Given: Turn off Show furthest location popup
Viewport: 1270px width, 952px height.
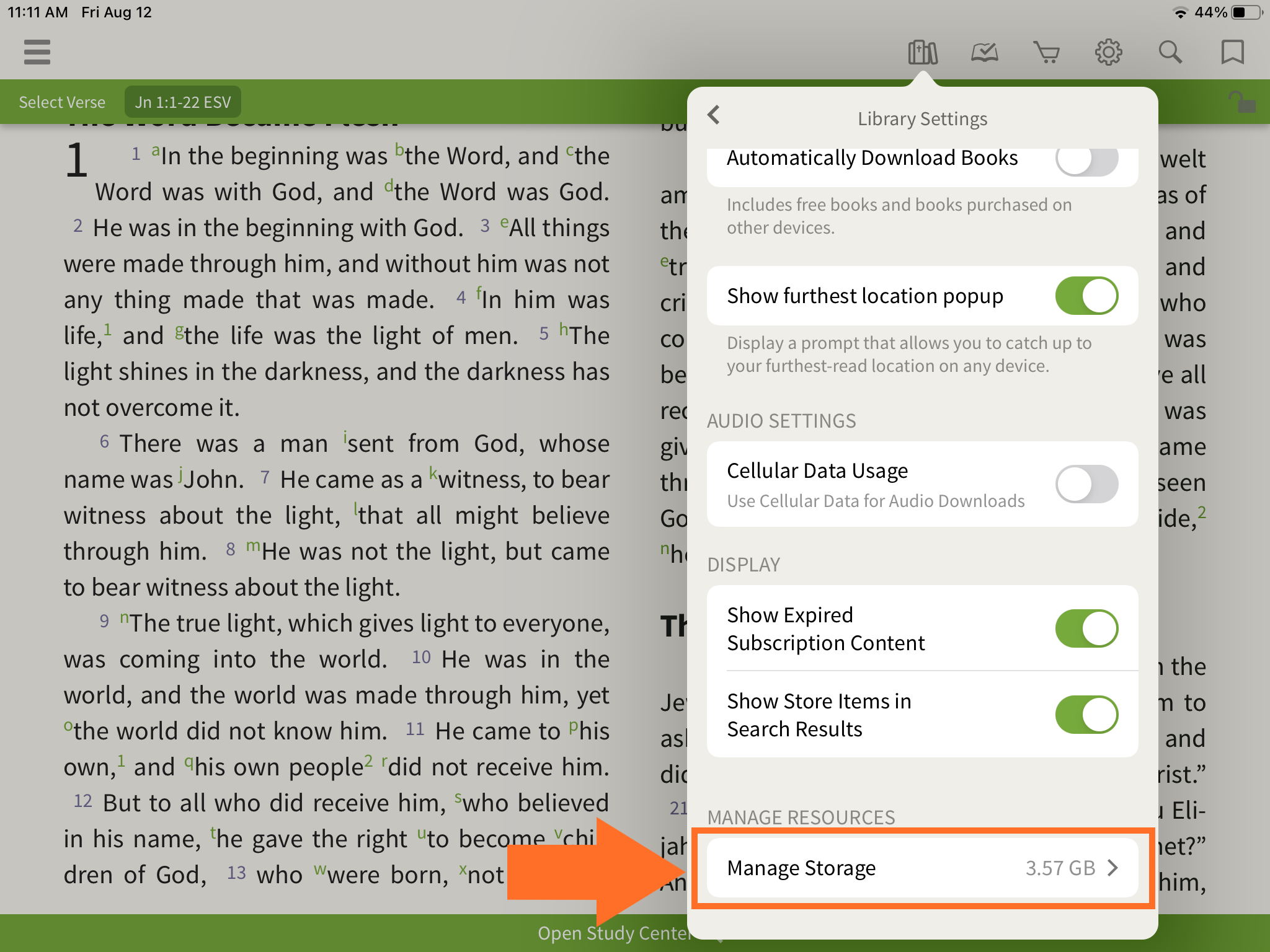Looking at the screenshot, I should (x=1086, y=296).
